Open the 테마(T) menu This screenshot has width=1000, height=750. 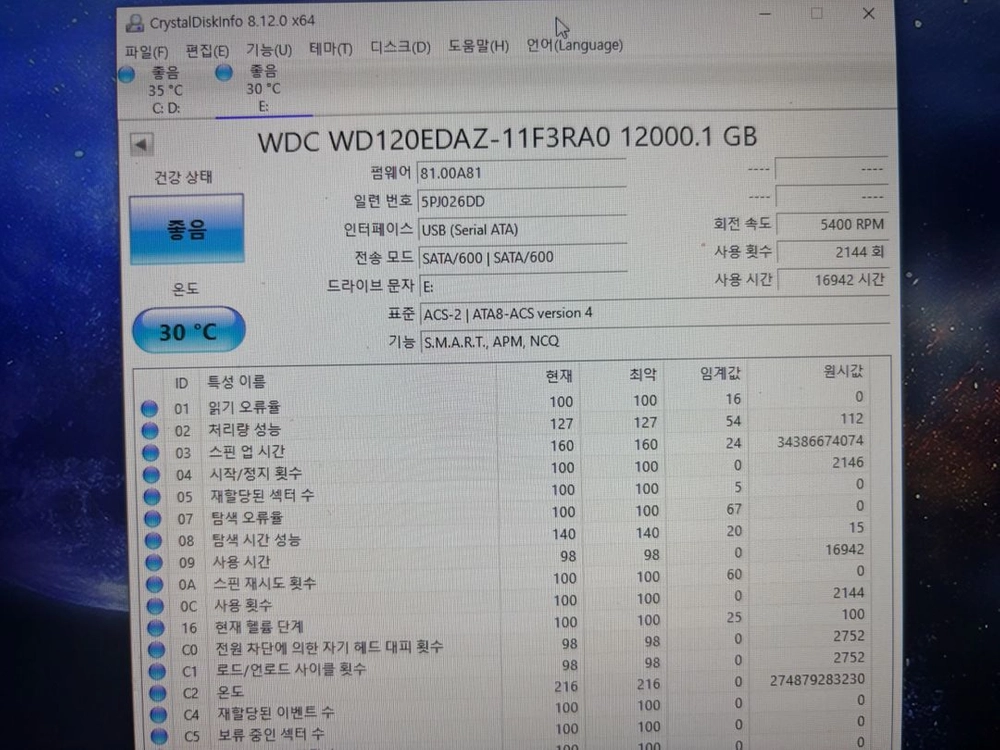(x=330, y=48)
